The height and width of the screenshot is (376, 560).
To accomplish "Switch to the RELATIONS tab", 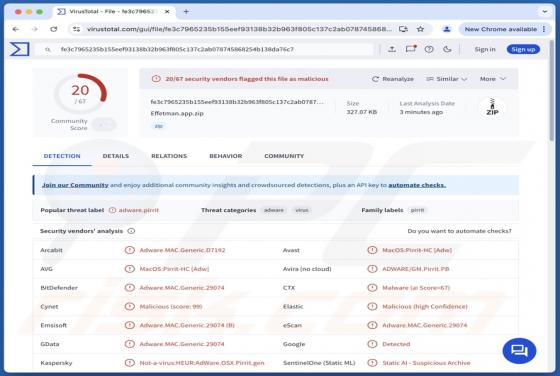I will (x=169, y=156).
